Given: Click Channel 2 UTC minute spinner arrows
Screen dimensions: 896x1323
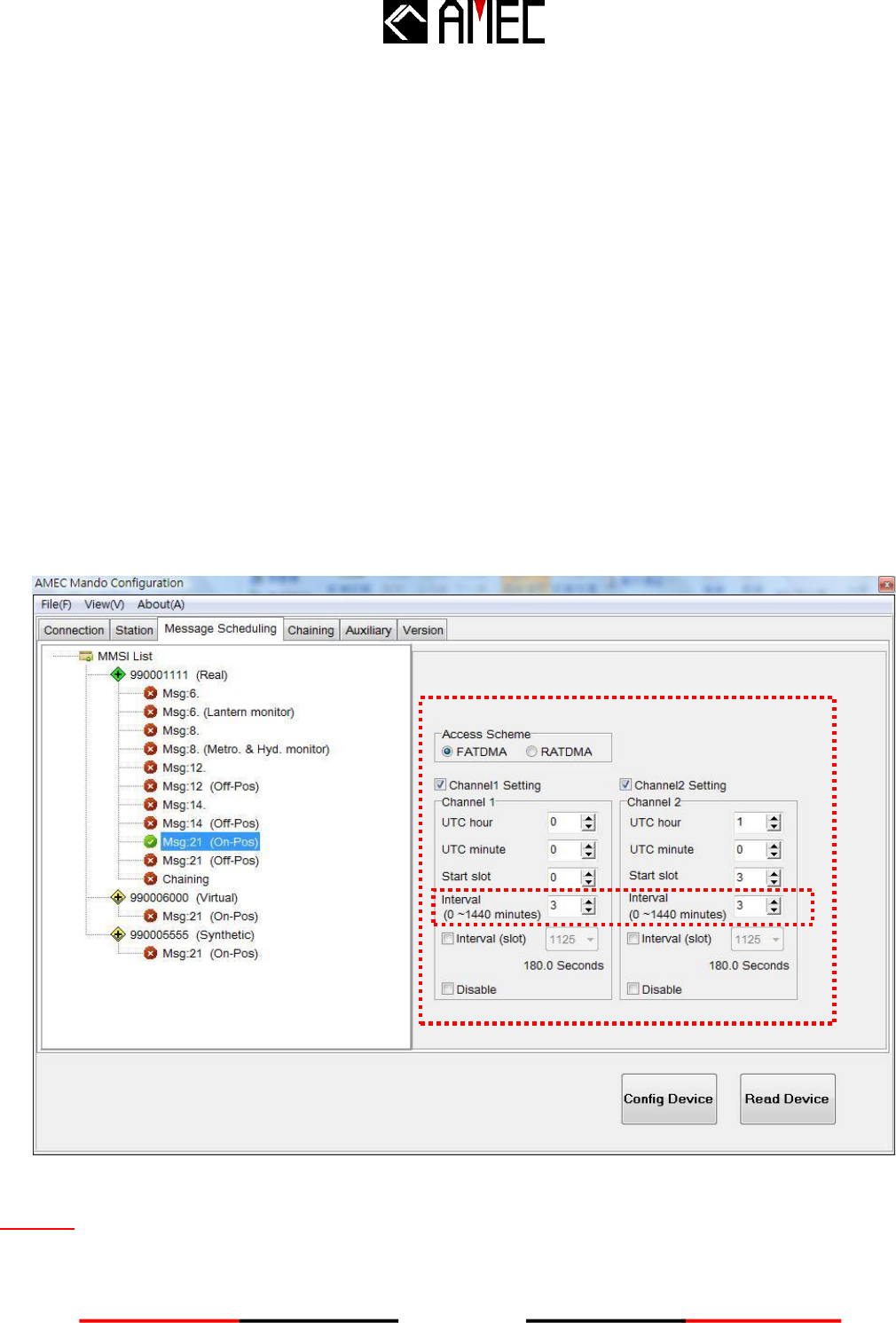Looking at the screenshot, I should click(x=774, y=850).
